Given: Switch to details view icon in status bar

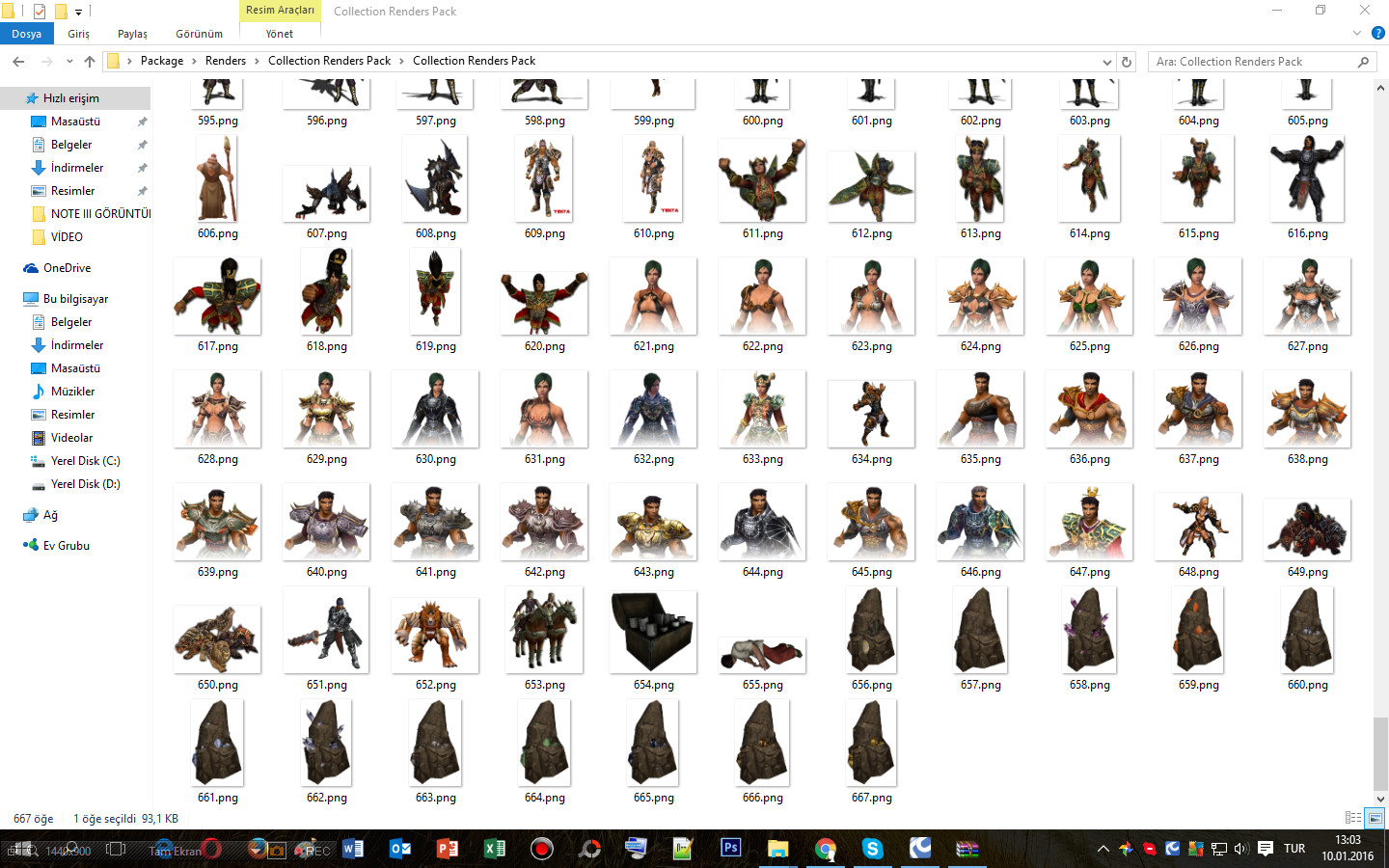Looking at the screenshot, I should (1353, 818).
